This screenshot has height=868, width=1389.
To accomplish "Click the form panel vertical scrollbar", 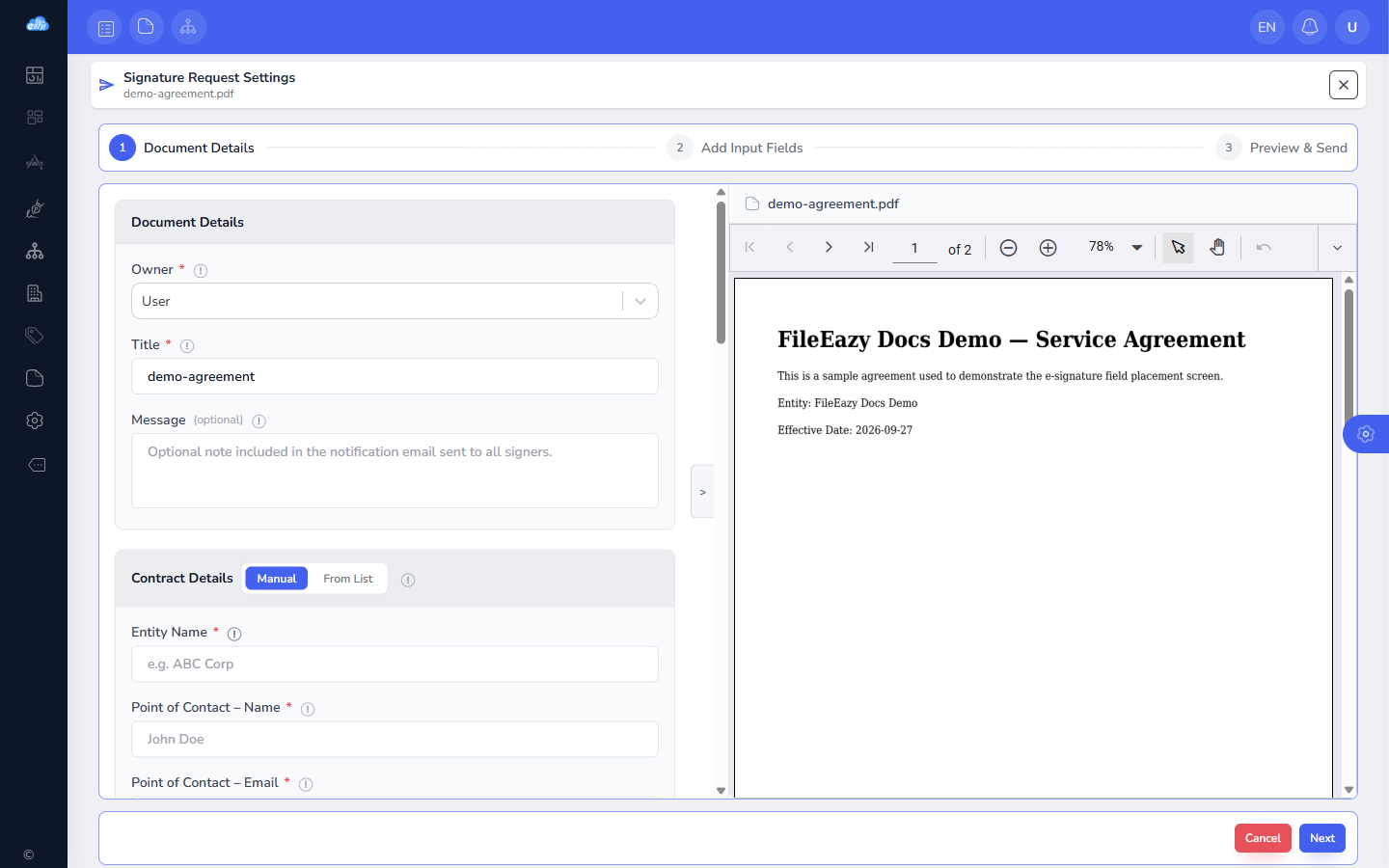I will point(721,273).
